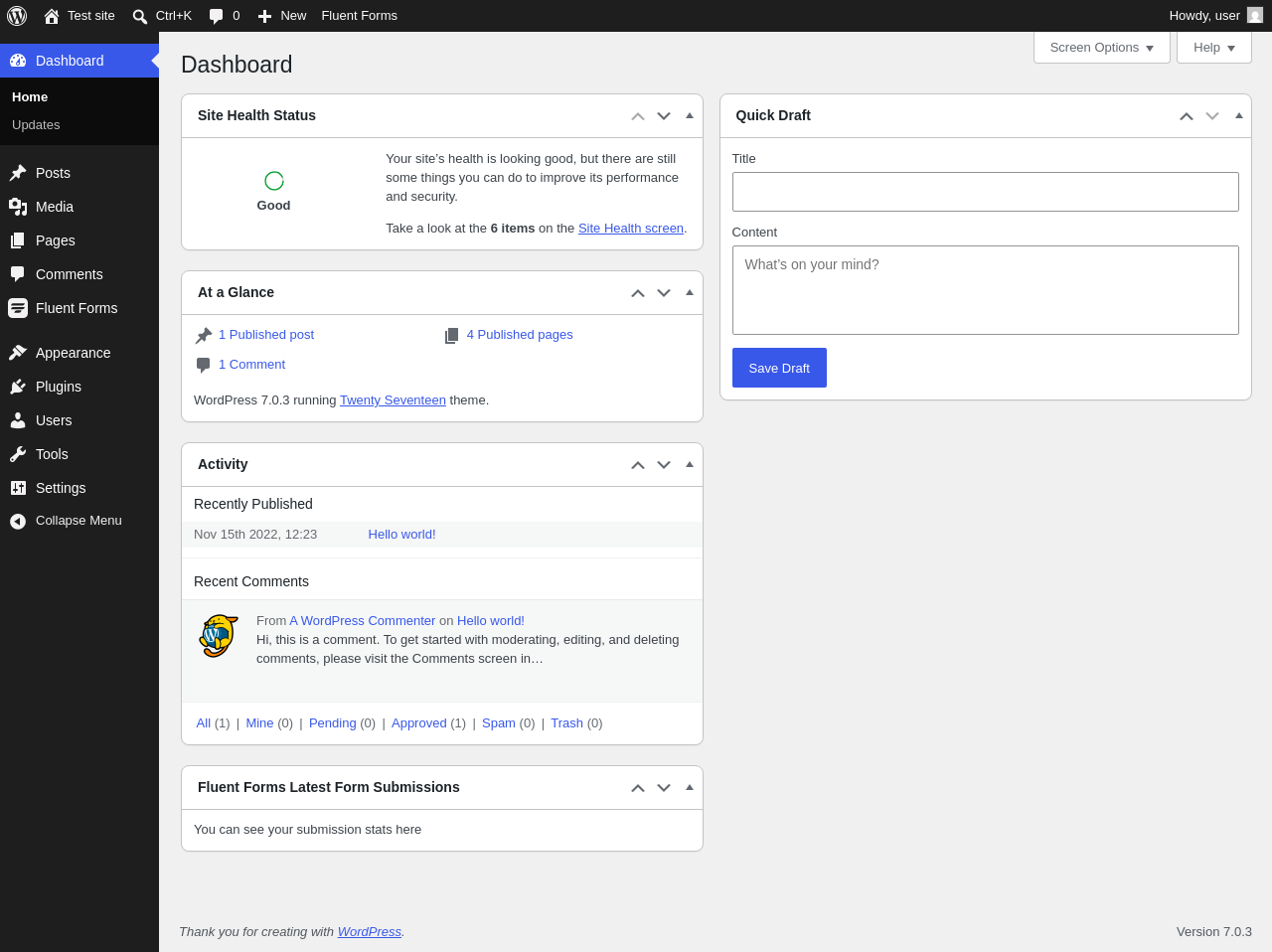The width and height of the screenshot is (1272, 952).
Task: Expand the Screen Options dropdown
Action: coord(1102,48)
